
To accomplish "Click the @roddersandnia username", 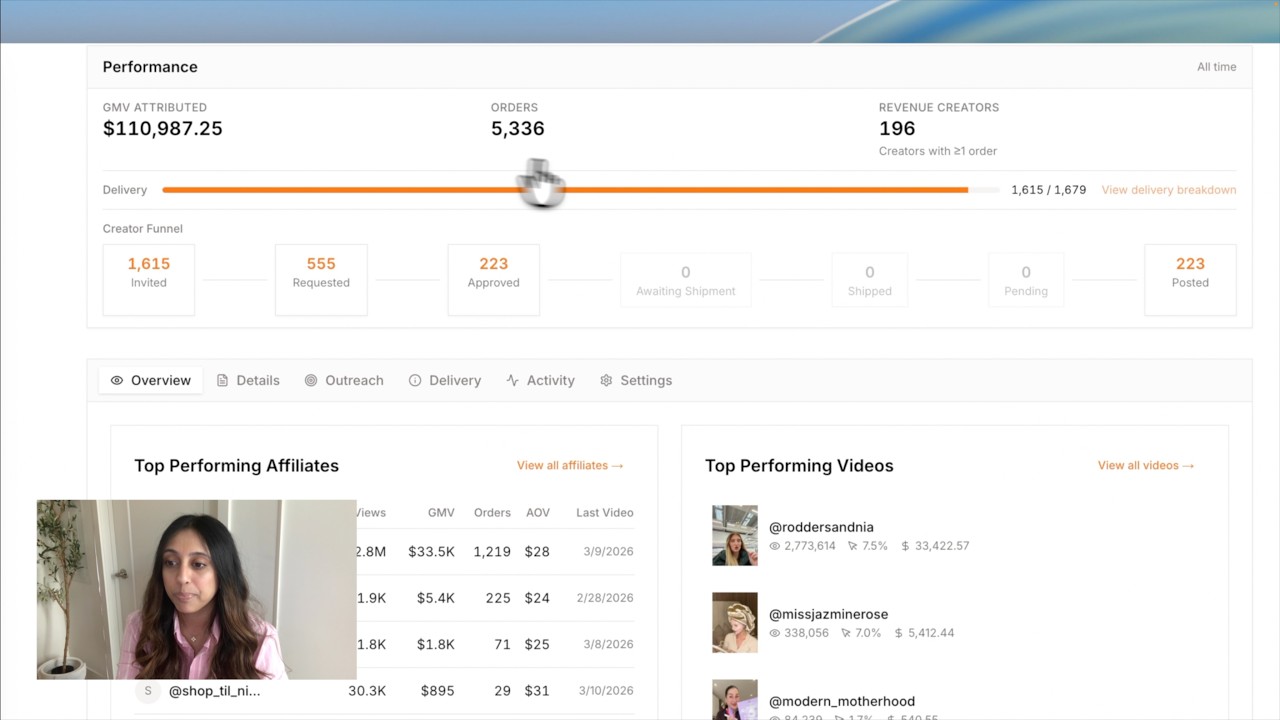I will 821,527.
